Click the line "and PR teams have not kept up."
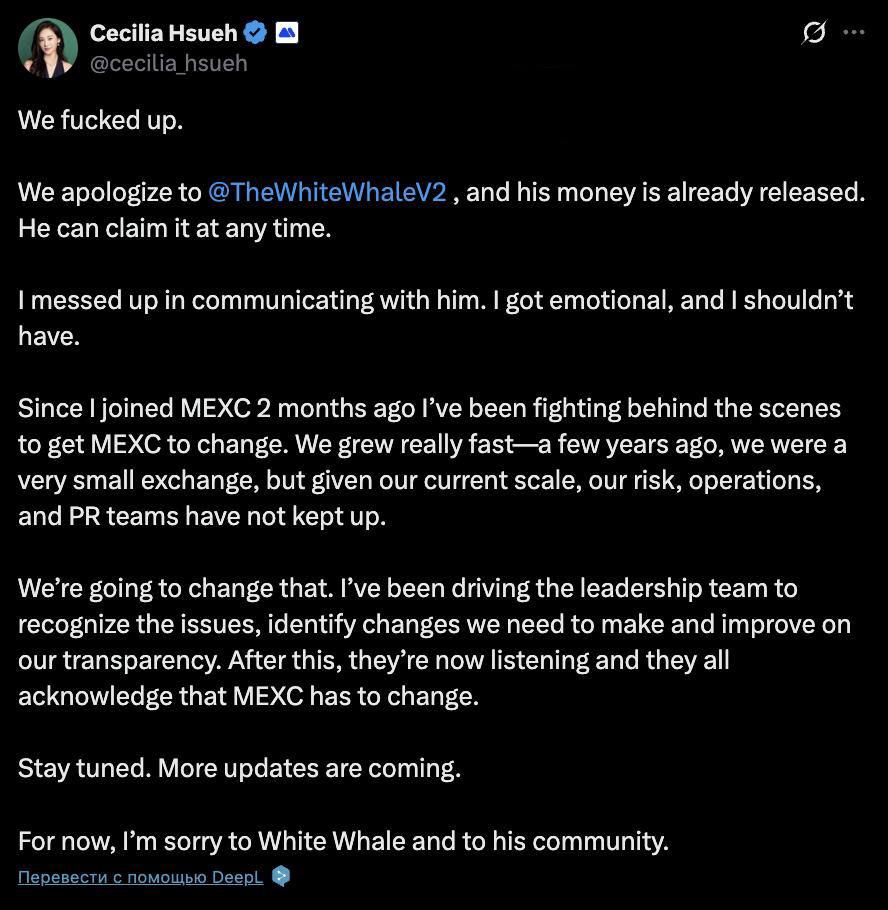Screen dimensions: 888x910 pyautogui.click(x=201, y=516)
